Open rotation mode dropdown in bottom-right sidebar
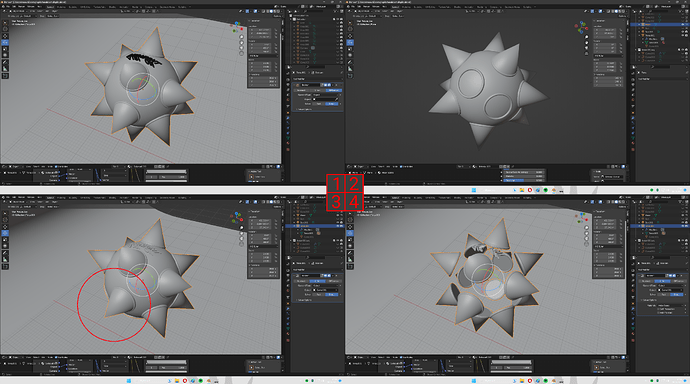Image resolution: width=690 pixels, height=384 pixels. (609, 246)
